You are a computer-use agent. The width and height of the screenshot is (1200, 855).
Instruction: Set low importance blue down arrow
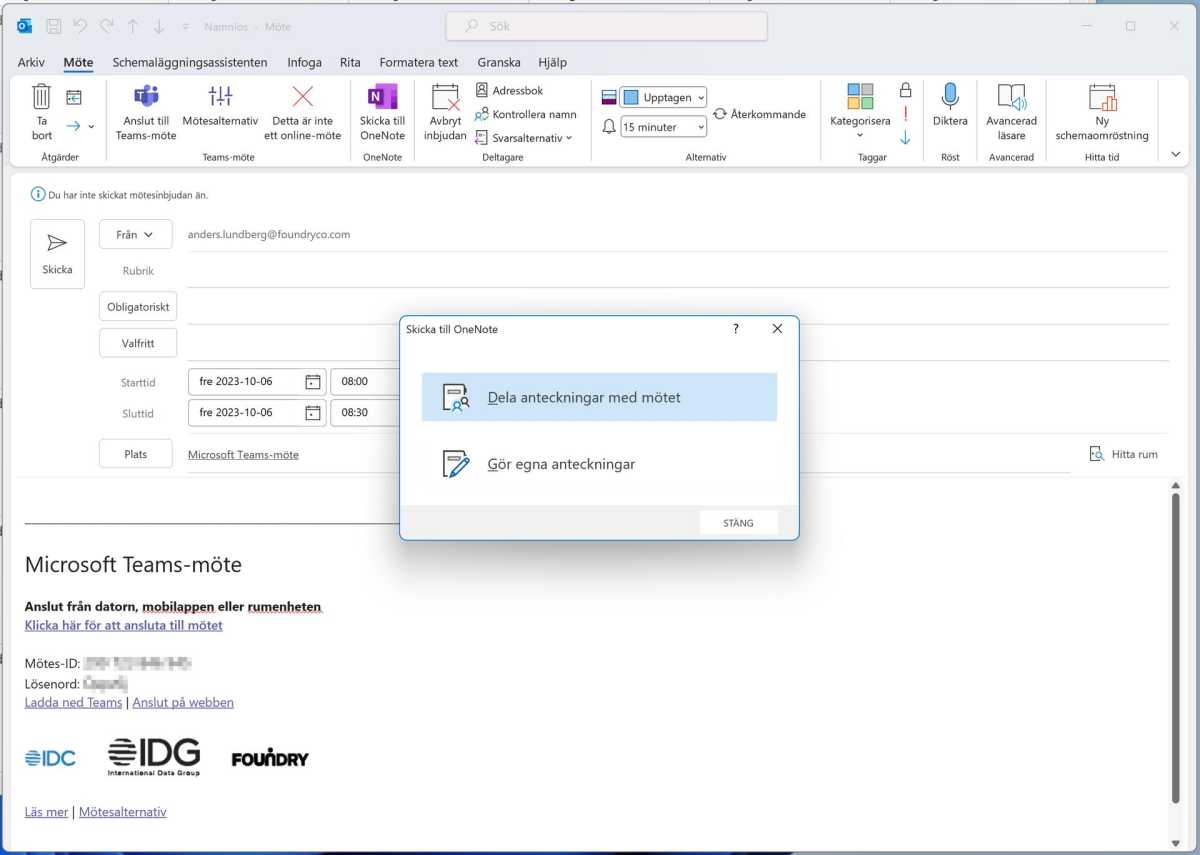coord(905,138)
